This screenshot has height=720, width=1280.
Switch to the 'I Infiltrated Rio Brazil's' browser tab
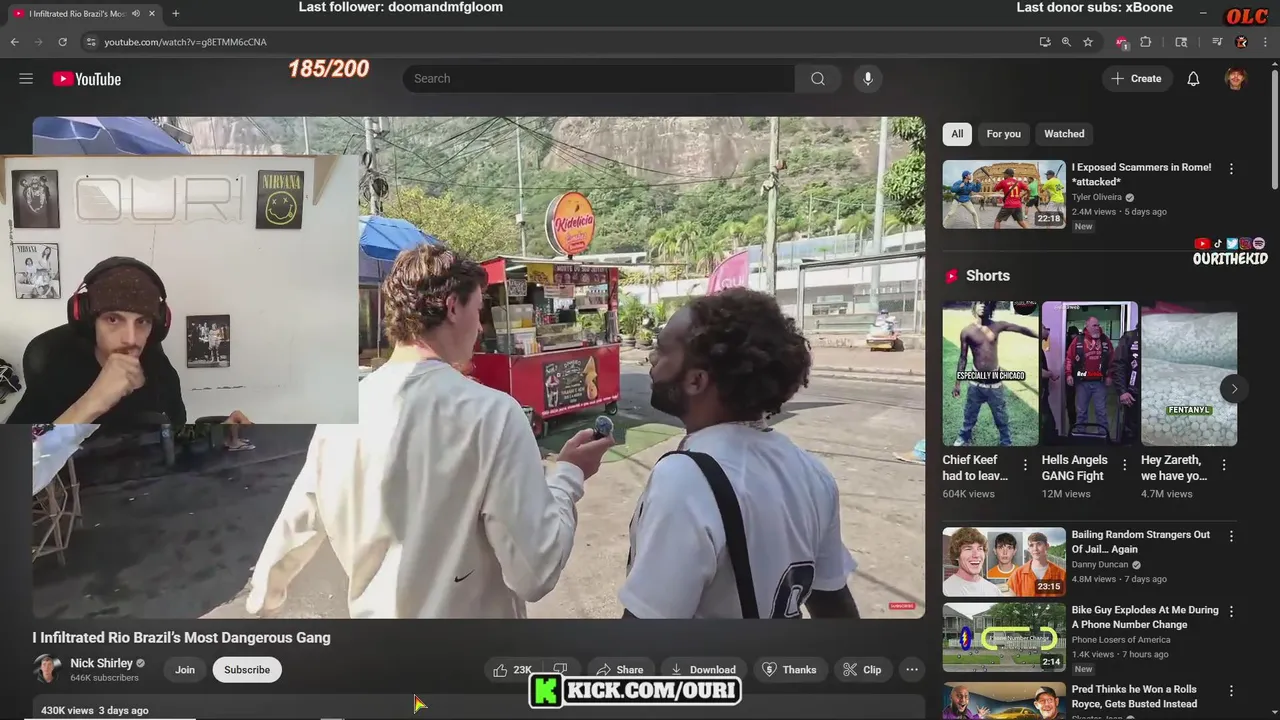click(x=84, y=14)
